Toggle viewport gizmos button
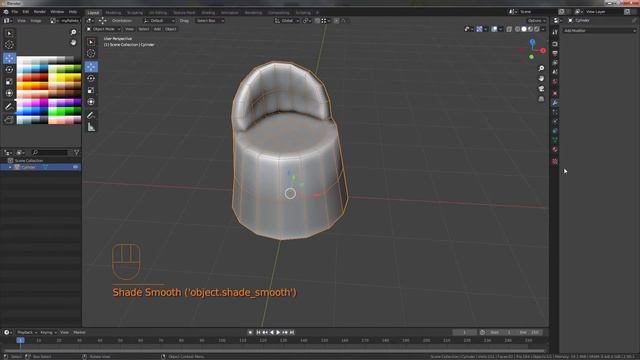 point(480,29)
